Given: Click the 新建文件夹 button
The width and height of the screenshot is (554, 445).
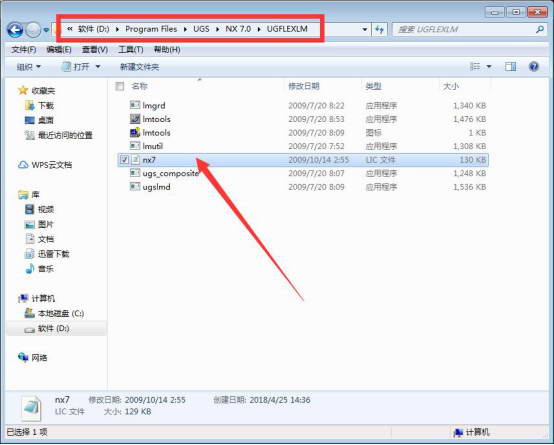Looking at the screenshot, I should click(x=139, y=66).
